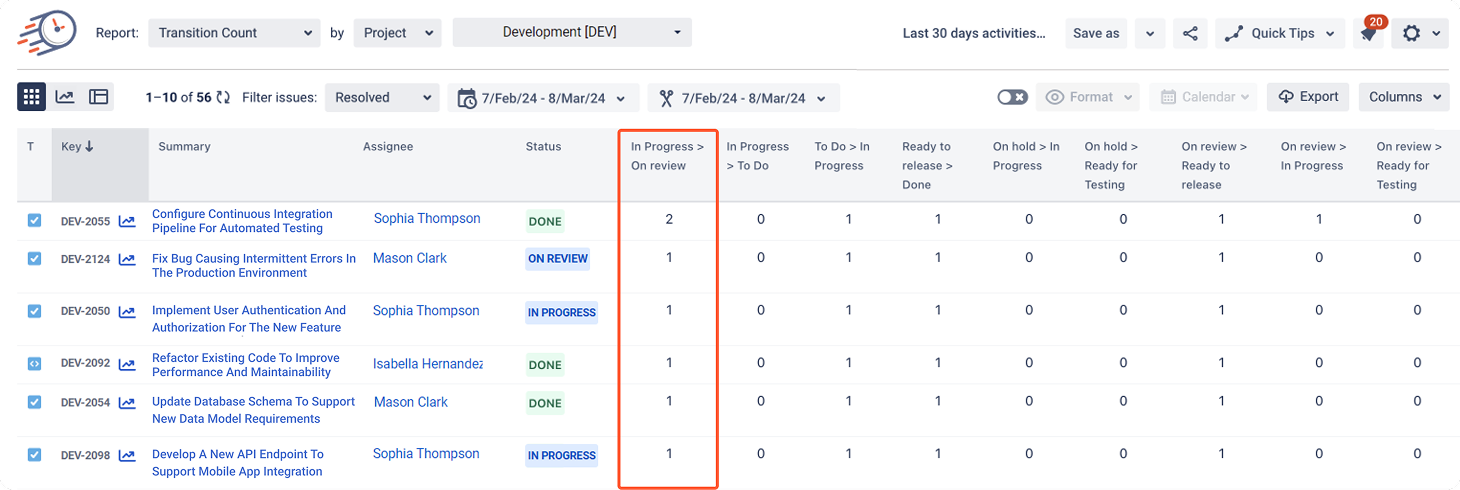The height and width of the screenshot is (490, 1460).
Task: Click DONE status badge for DEV-2055
Action: click(x=545, y=222)
